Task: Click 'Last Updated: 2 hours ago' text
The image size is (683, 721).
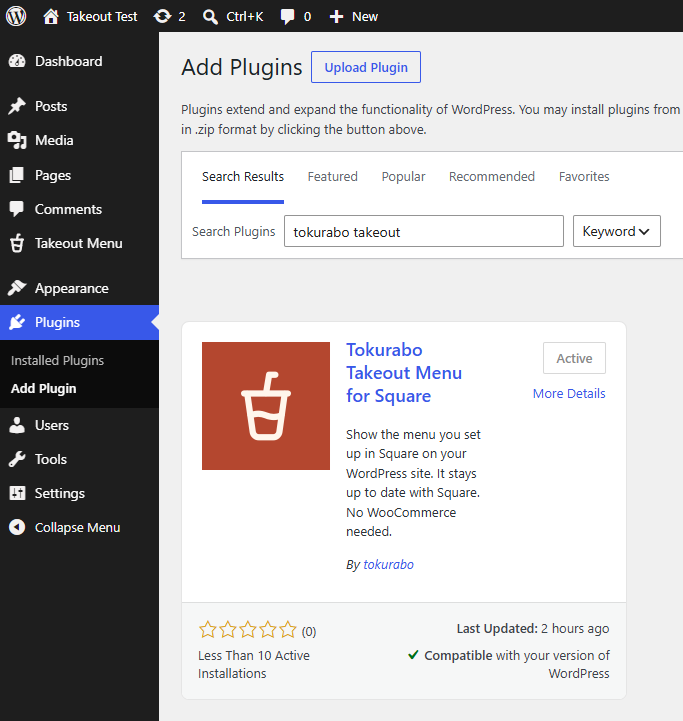Action: [533, 629]
